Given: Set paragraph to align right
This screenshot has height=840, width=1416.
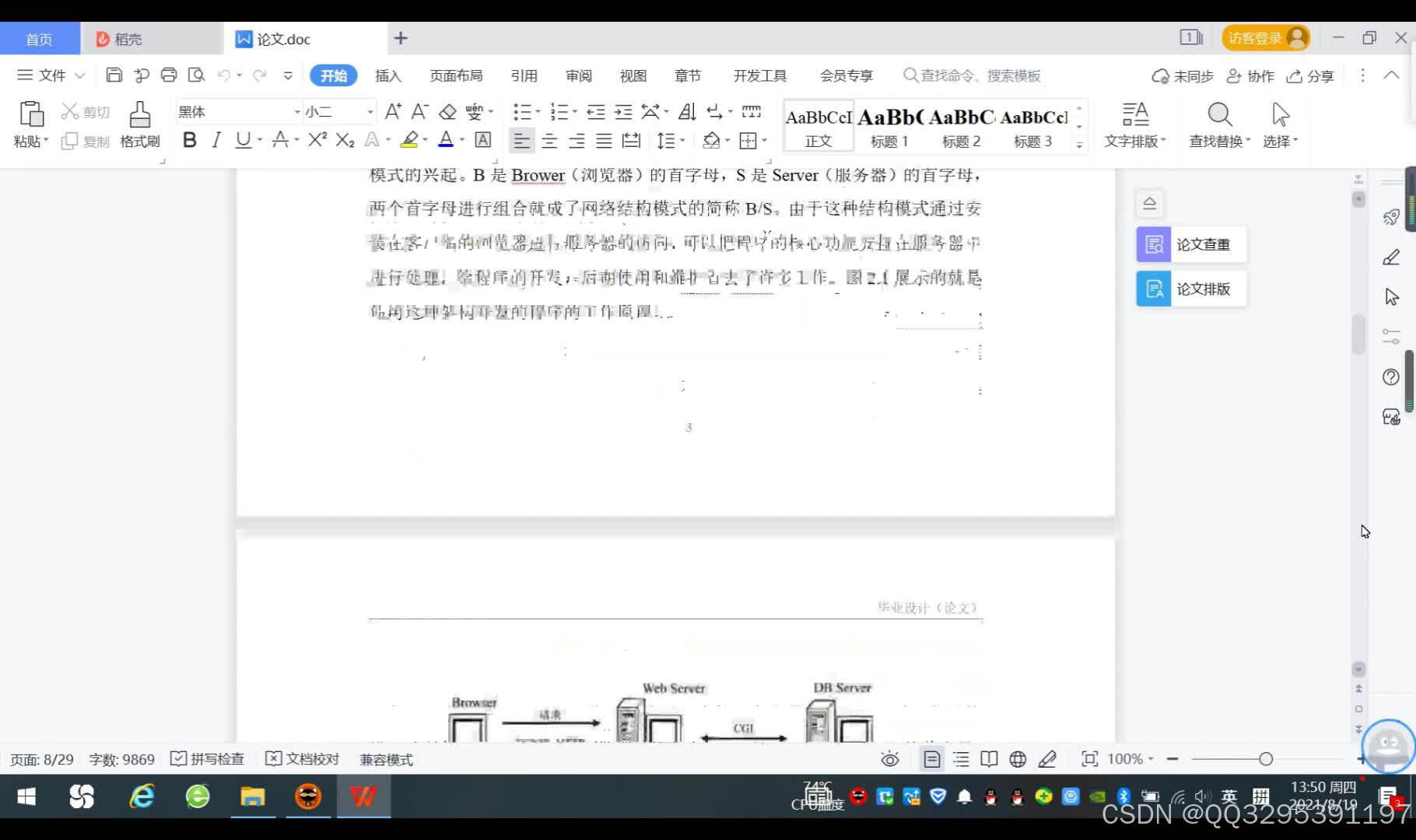Looking at the screenshot, I should pyautogui.click(x=577, y=141).
